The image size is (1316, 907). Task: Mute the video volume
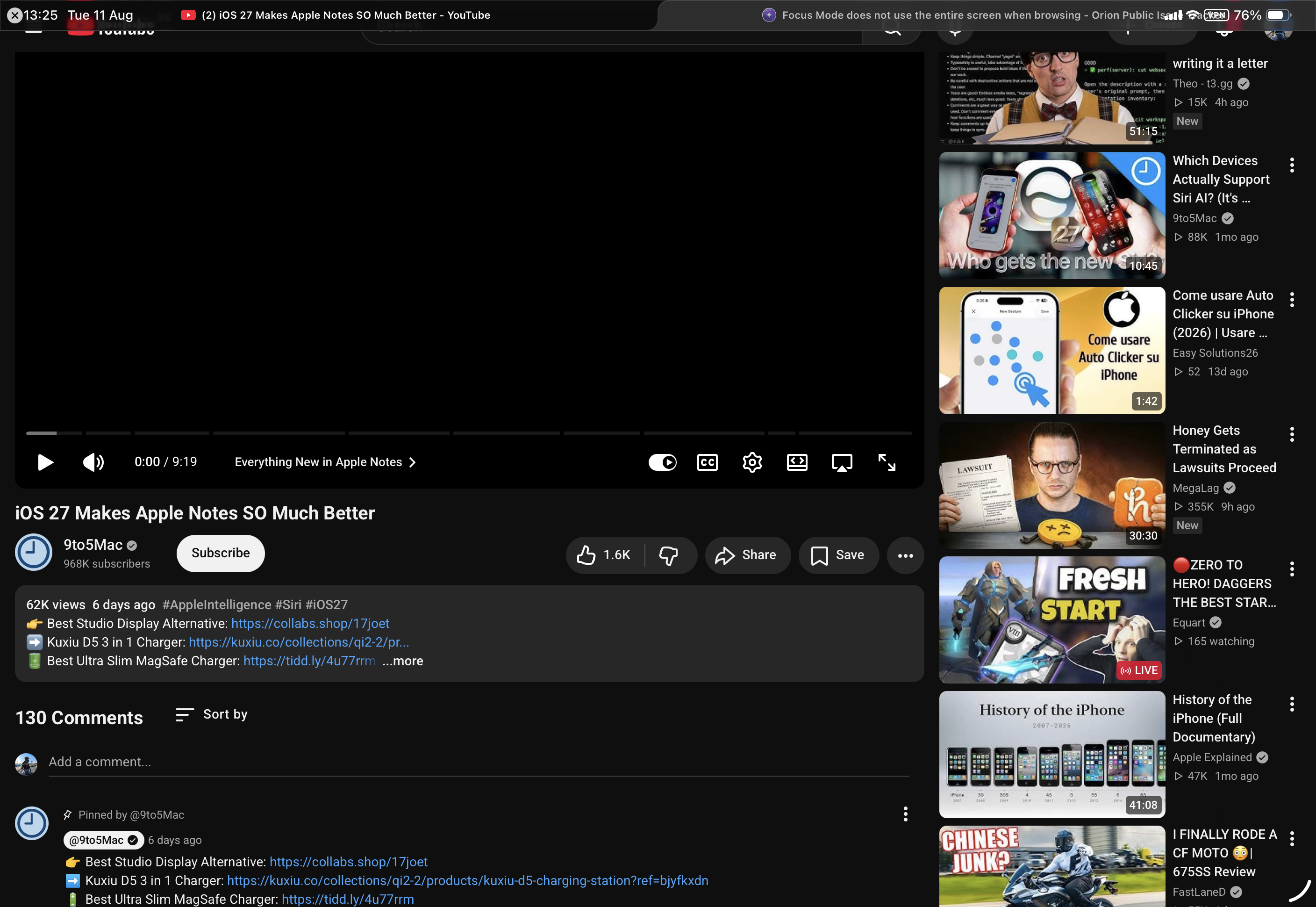tap(94, 462)
